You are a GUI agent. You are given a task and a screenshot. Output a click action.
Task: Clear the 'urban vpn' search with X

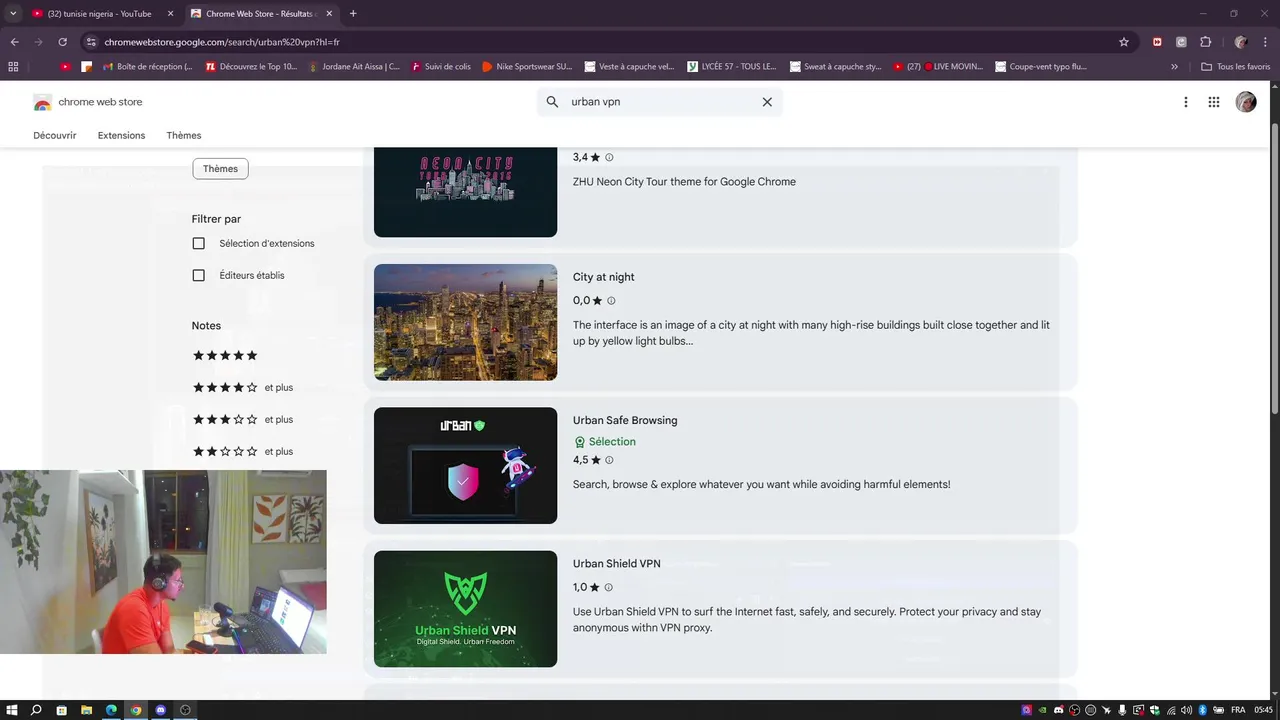[x=767, y=102]
